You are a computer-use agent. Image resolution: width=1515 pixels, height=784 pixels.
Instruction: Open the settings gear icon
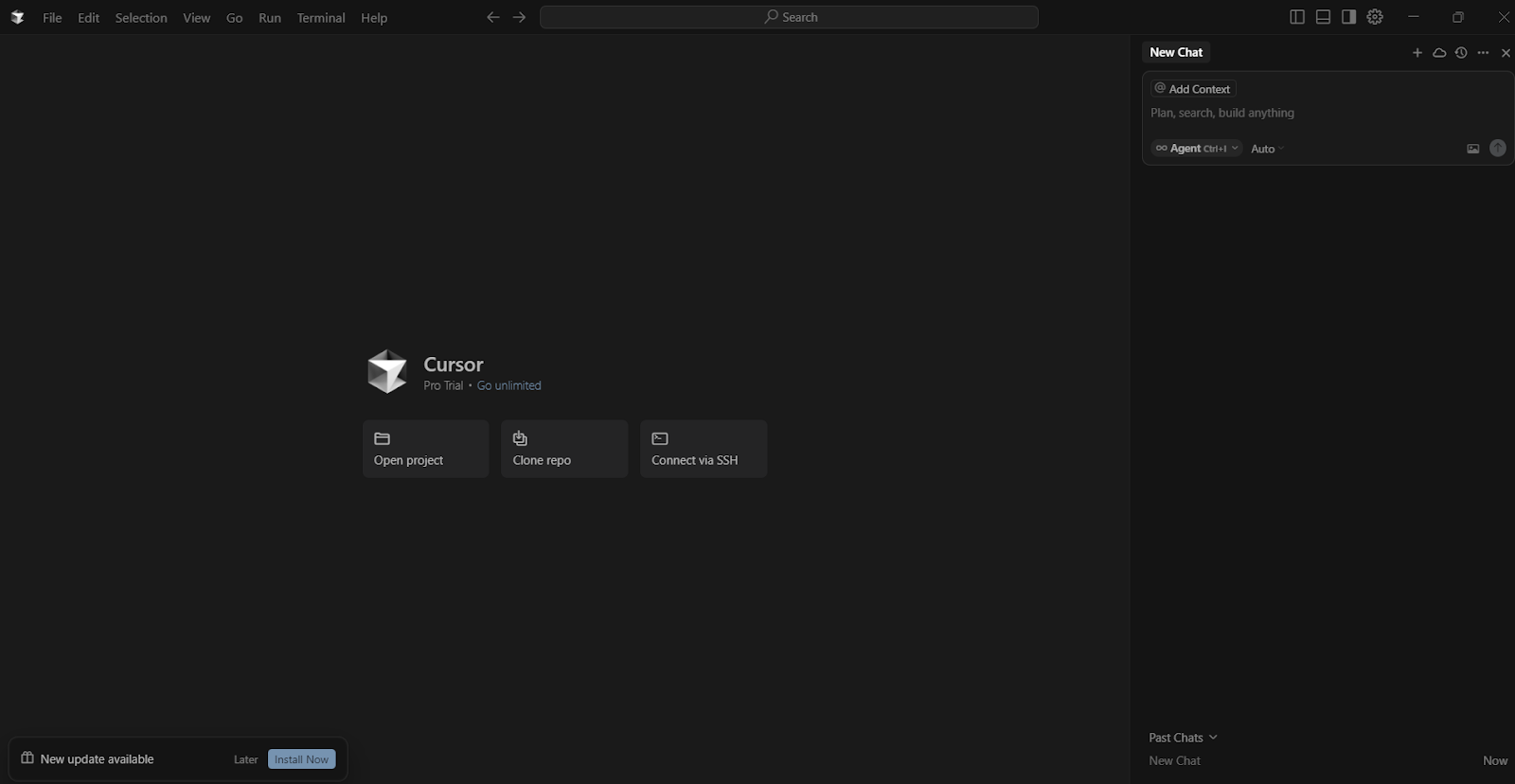click(x=1375, y=17)
